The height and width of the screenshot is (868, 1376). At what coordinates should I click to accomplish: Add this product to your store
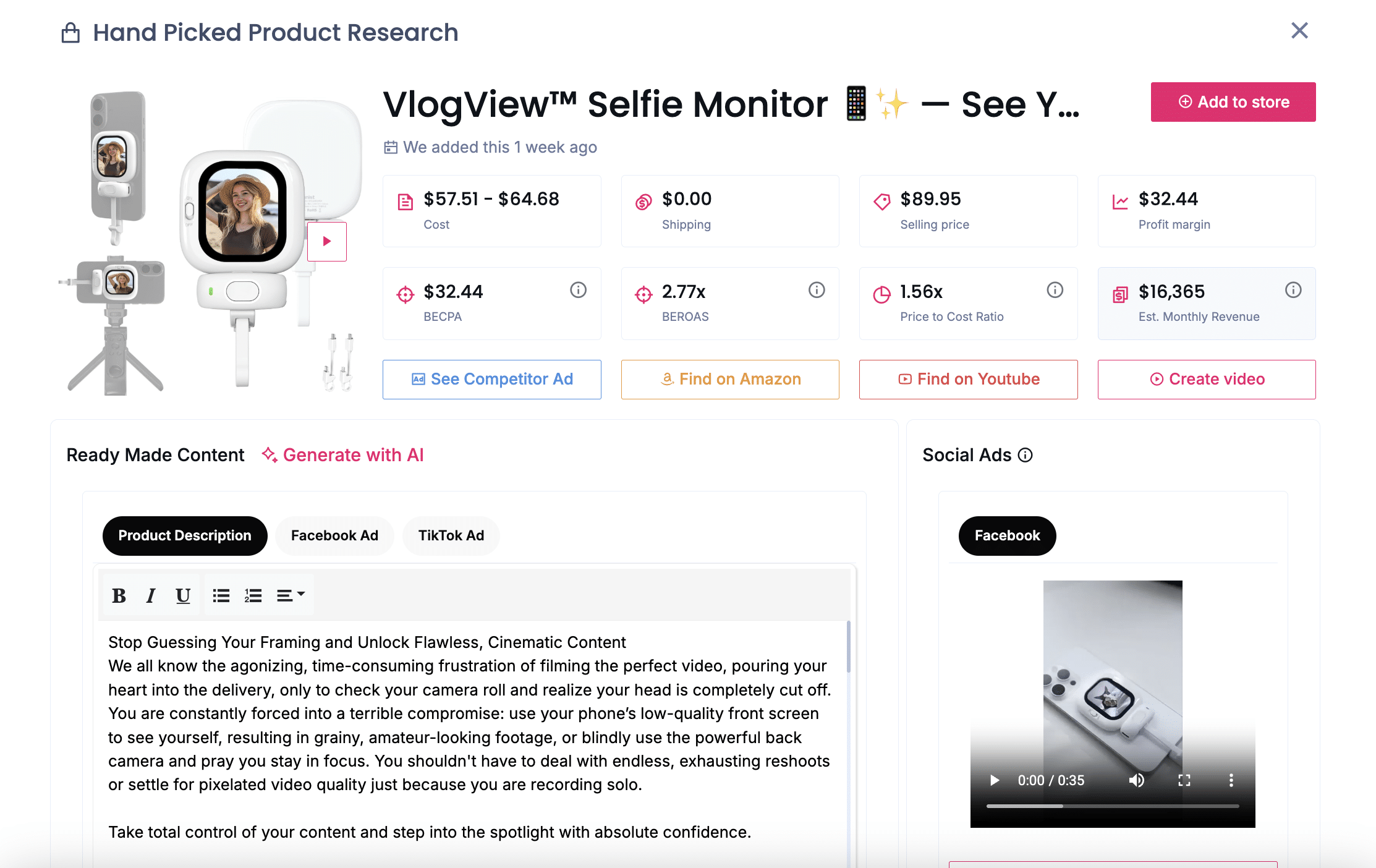[x=1233, y=101]
